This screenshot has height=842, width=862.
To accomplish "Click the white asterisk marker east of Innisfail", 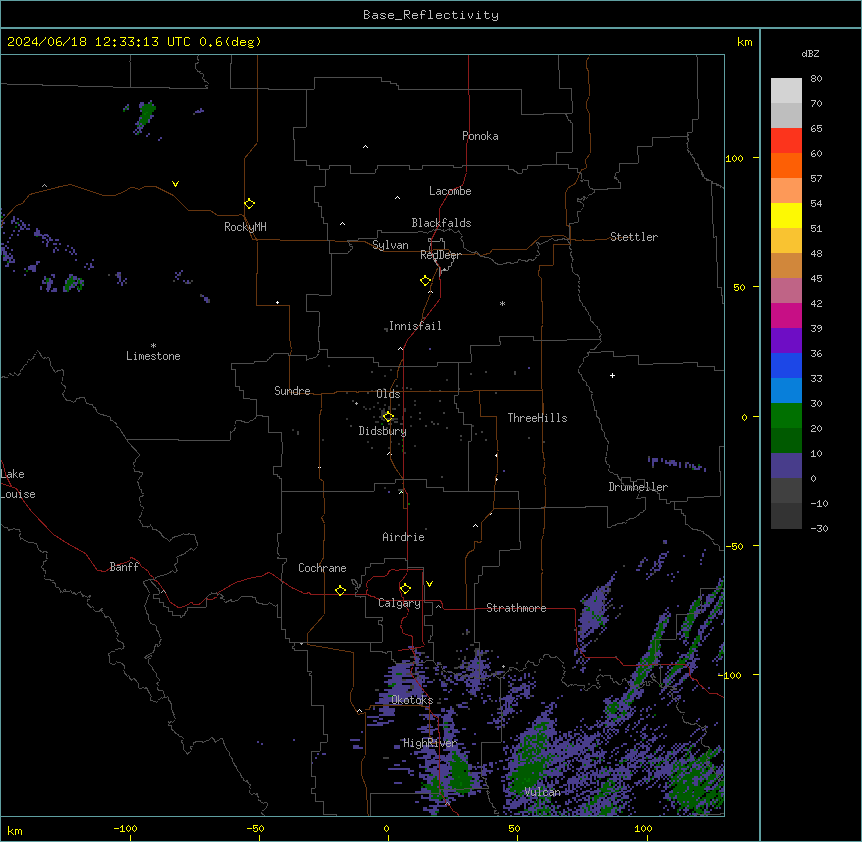I will tap(502, 303).
